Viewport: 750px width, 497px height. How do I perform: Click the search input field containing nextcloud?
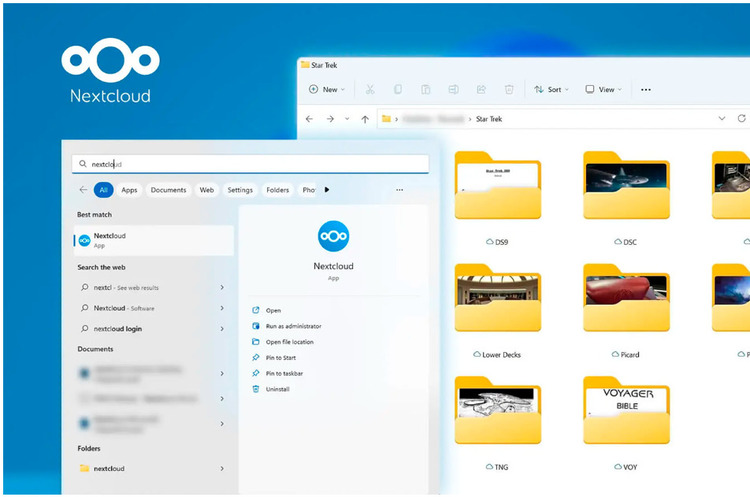[x=250, y=164]
